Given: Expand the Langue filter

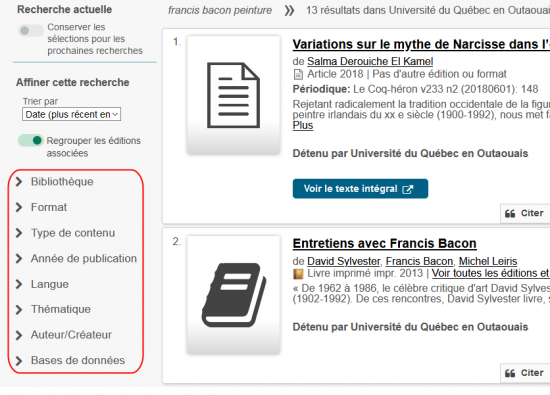Looking at the screenshot, I should point(42,284).
